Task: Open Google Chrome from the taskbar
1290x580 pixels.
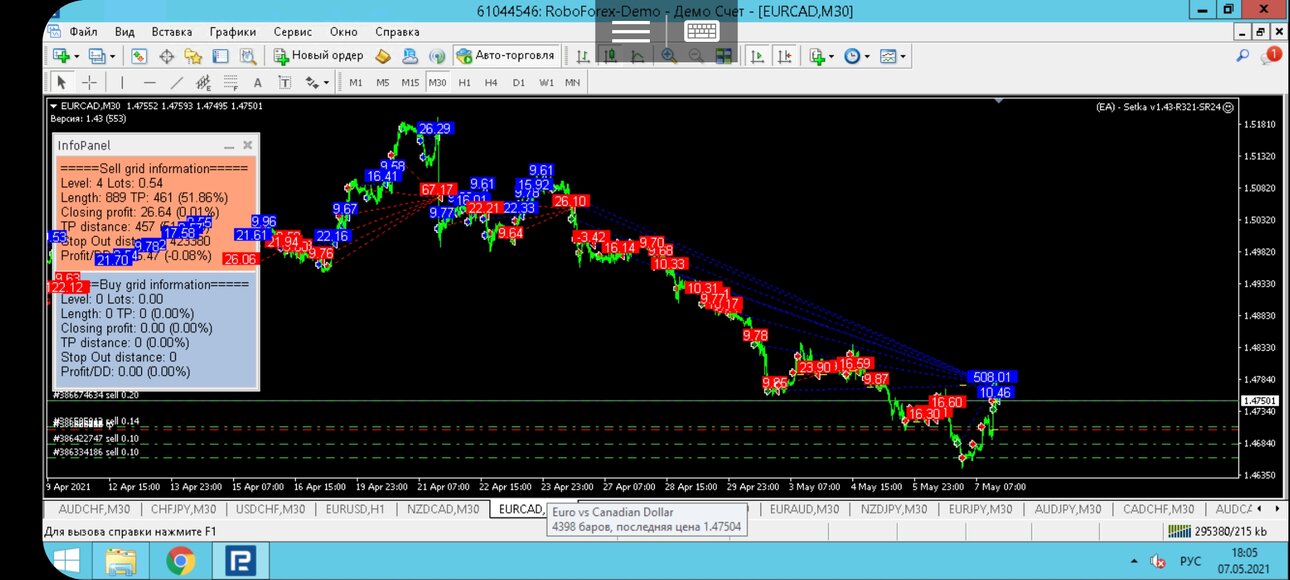Action: coord(181,562)
